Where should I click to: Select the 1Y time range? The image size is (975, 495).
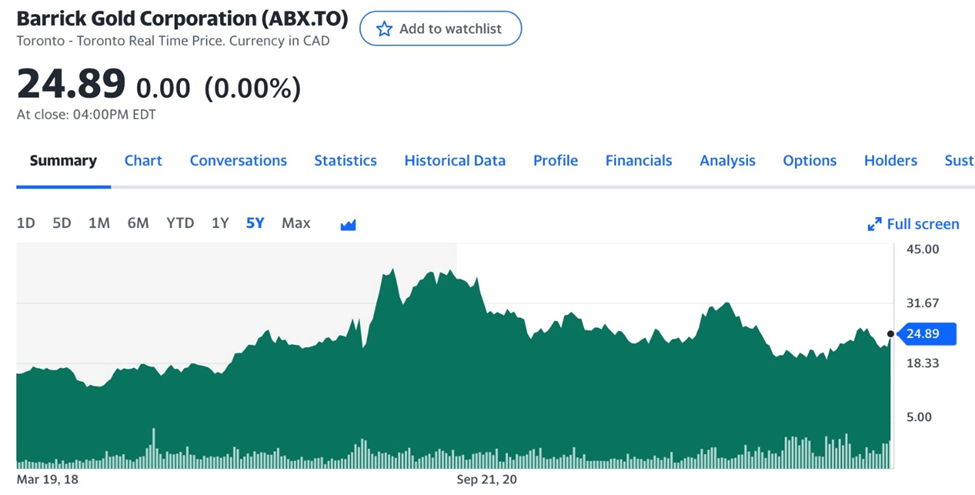220,223
